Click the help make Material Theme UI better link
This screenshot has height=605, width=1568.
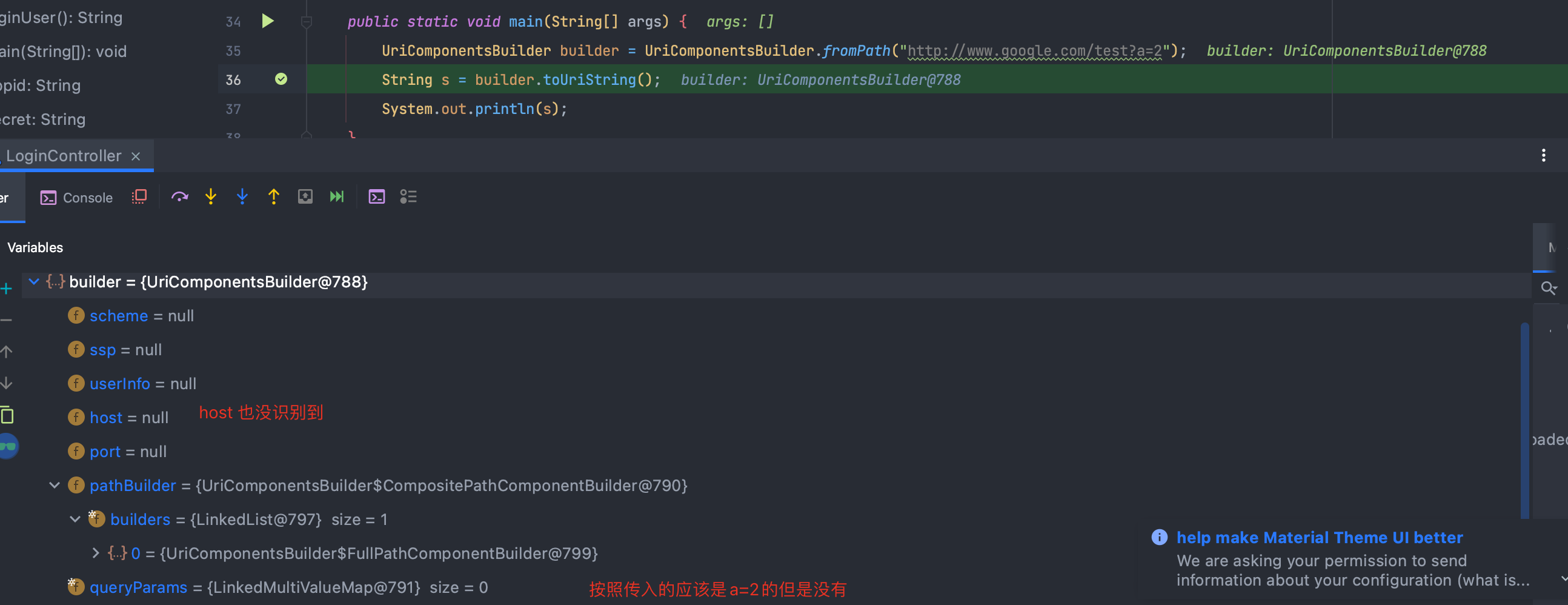(x=1320, y=537)
